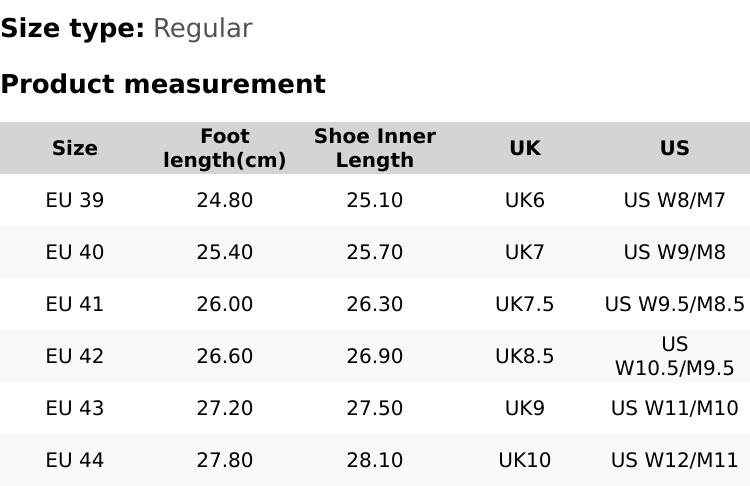The width and height of the screenshot is (750, 486).
Task: Click the 24.80 foot length value
Action: tap(225, 200)
